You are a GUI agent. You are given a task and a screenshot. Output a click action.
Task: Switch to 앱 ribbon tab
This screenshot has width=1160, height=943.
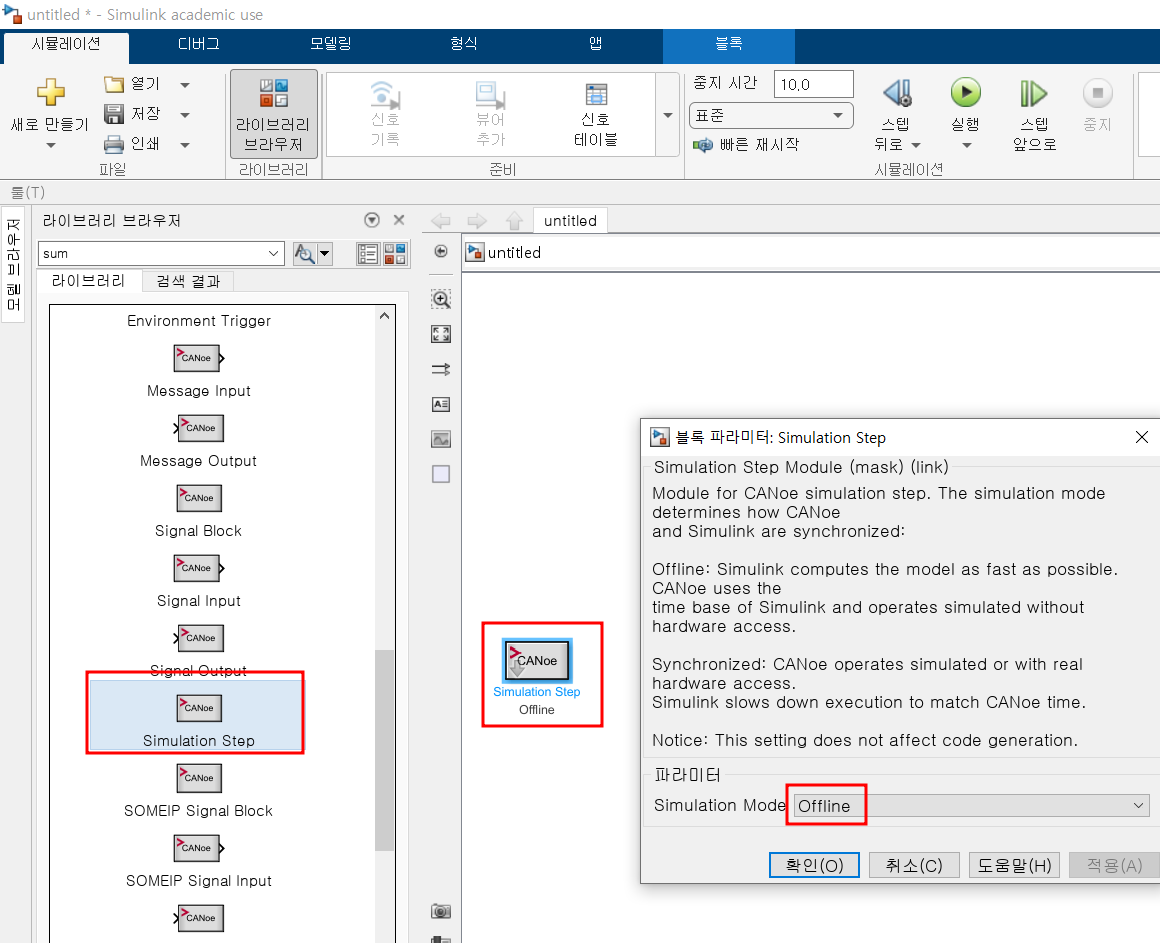click(596, 44)
